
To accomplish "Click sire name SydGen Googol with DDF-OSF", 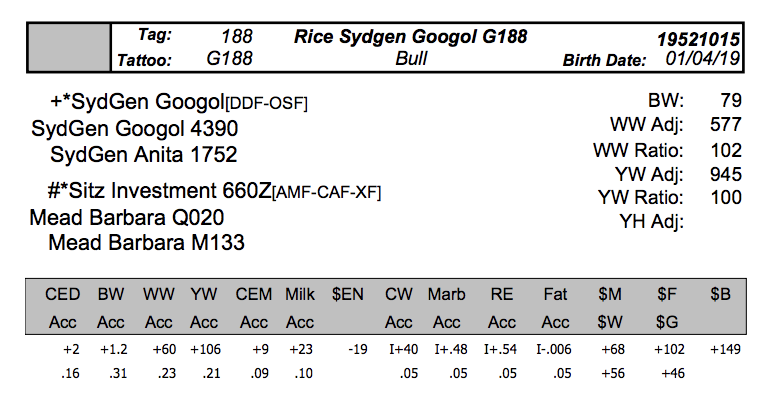I will pyautogui.click(x=179, y=103).
